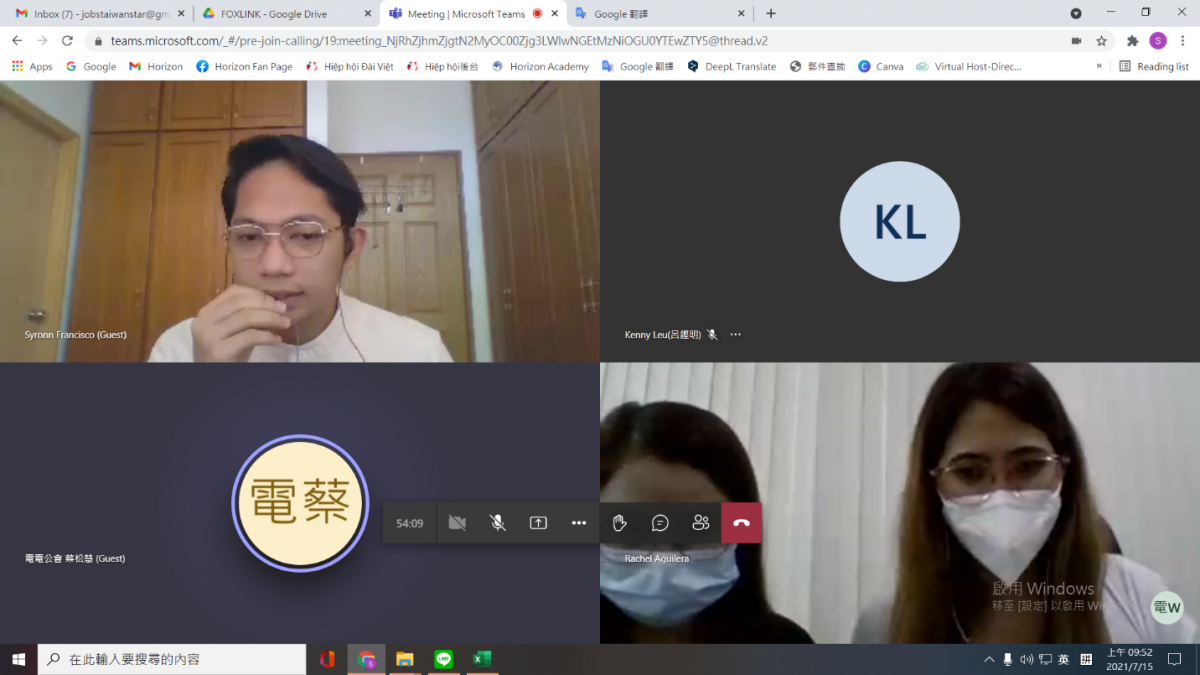Toggle the camera in the meeting toolbar
1200x675 pixels.
coord(457,523)
